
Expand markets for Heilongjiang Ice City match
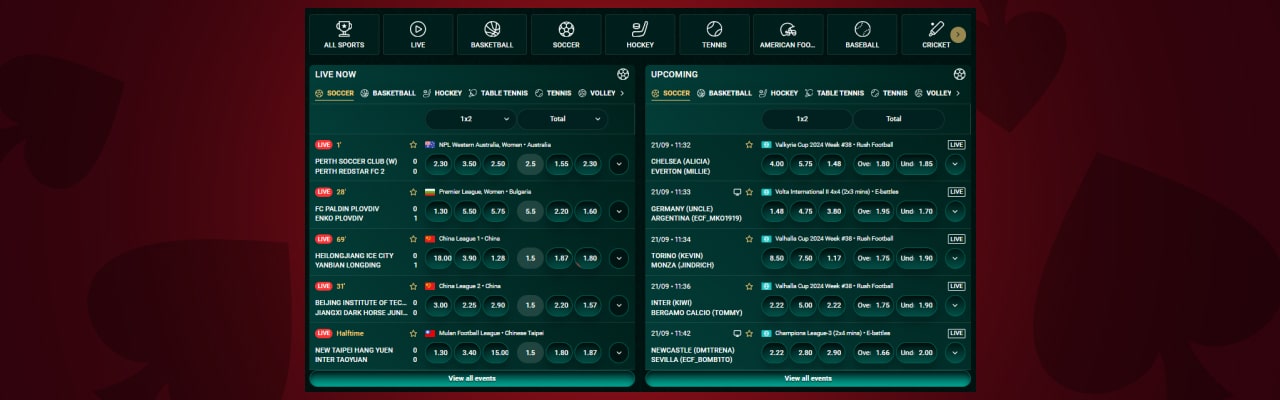[x=619, y=258]
